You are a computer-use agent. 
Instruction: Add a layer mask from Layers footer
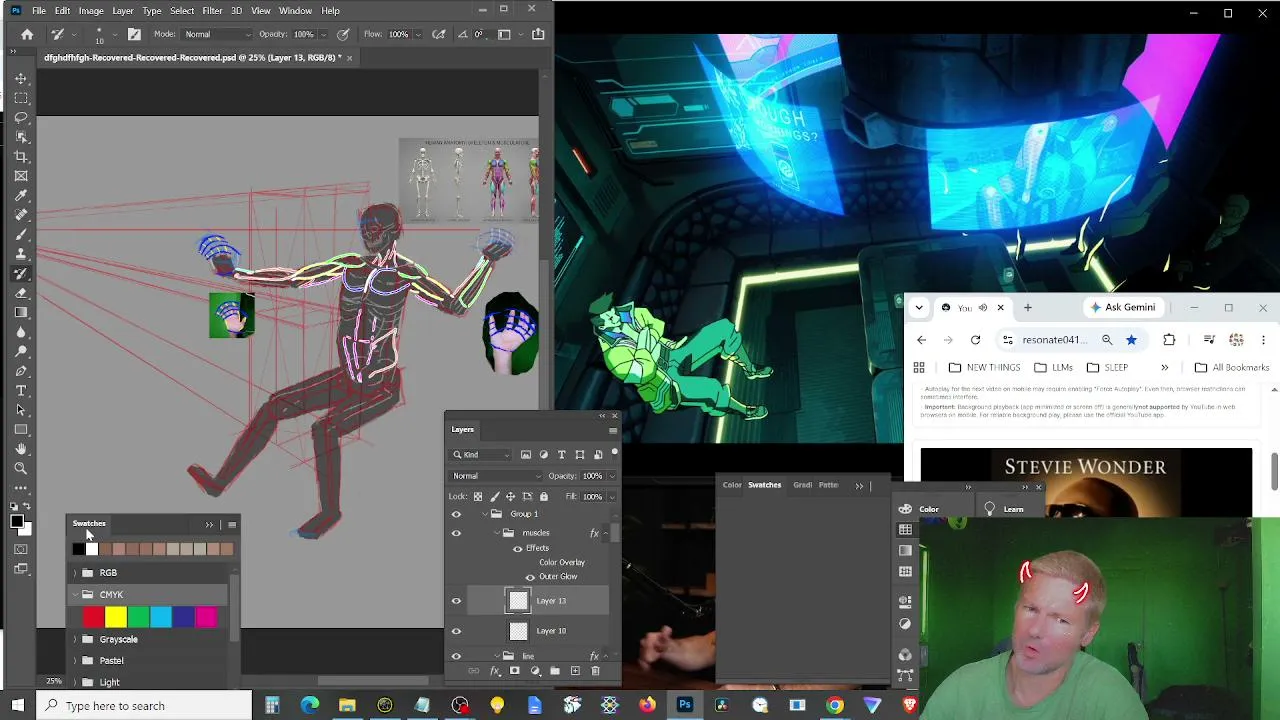pyautogui.click(x=514, y=671)
